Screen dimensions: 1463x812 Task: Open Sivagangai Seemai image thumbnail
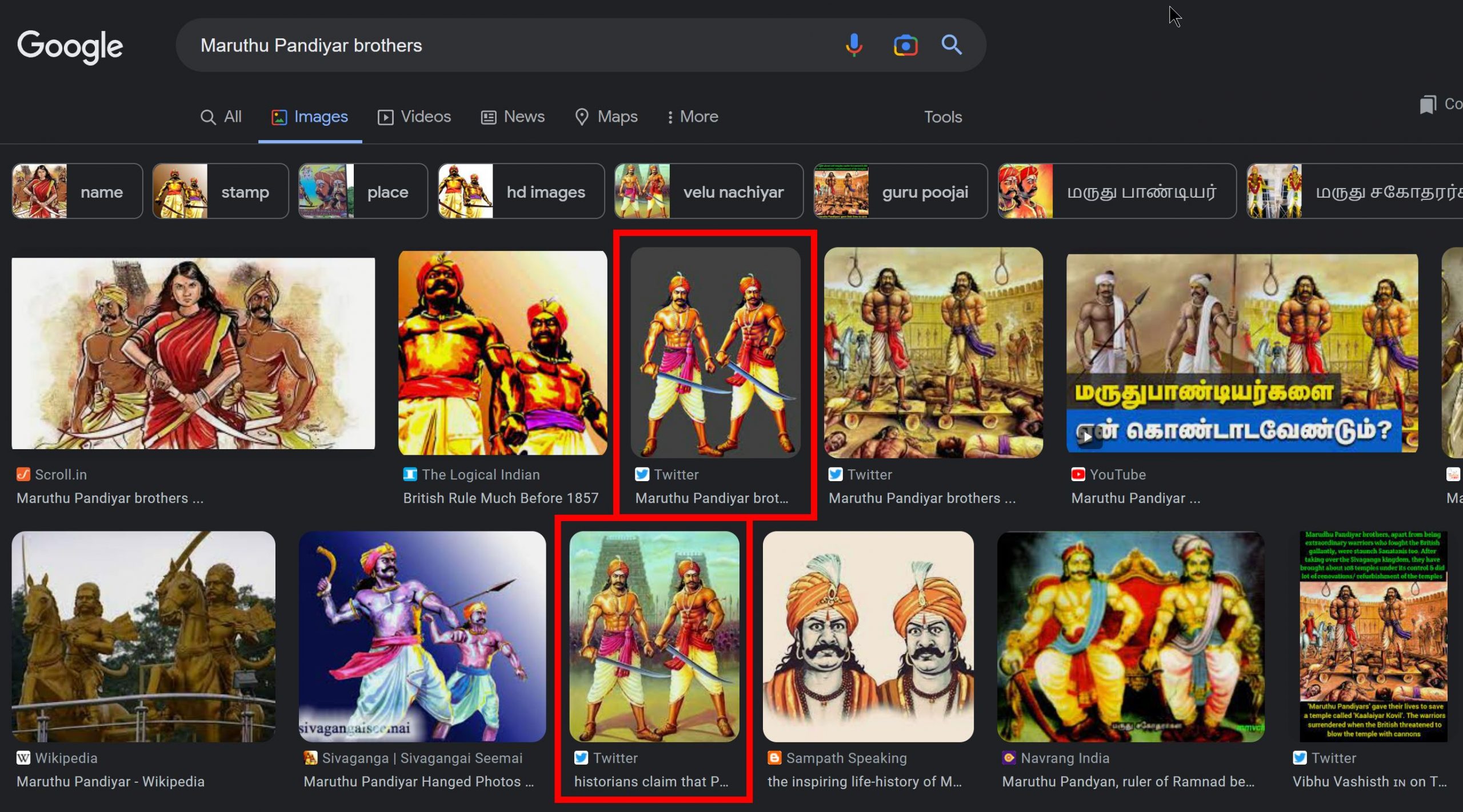[x=422, y=637]
